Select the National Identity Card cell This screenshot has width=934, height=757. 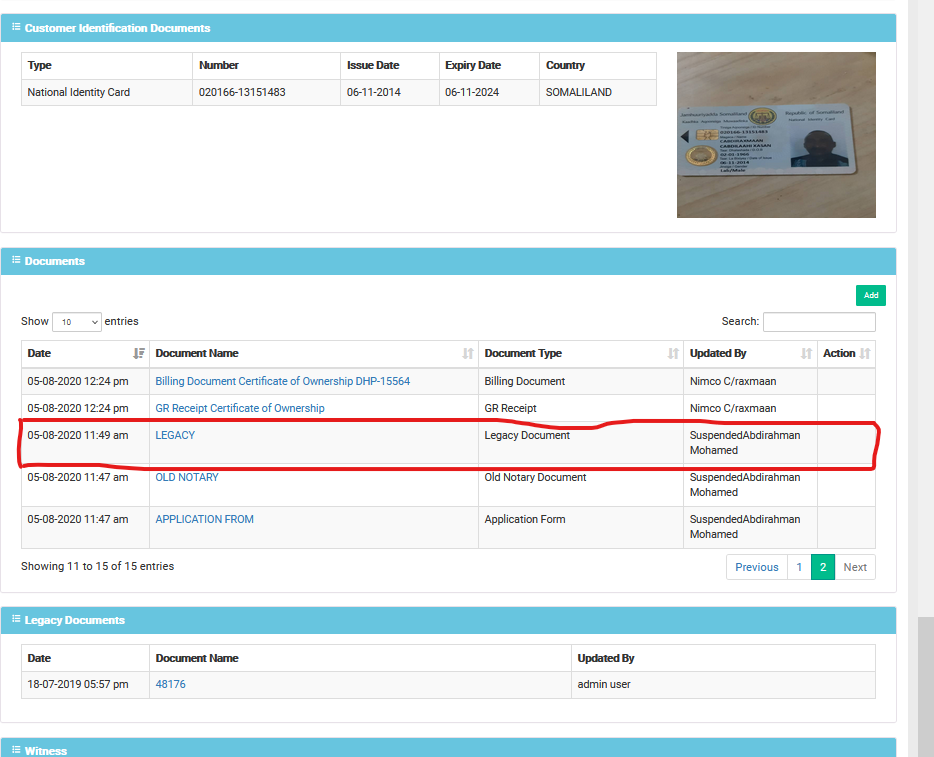pos(107,92)
